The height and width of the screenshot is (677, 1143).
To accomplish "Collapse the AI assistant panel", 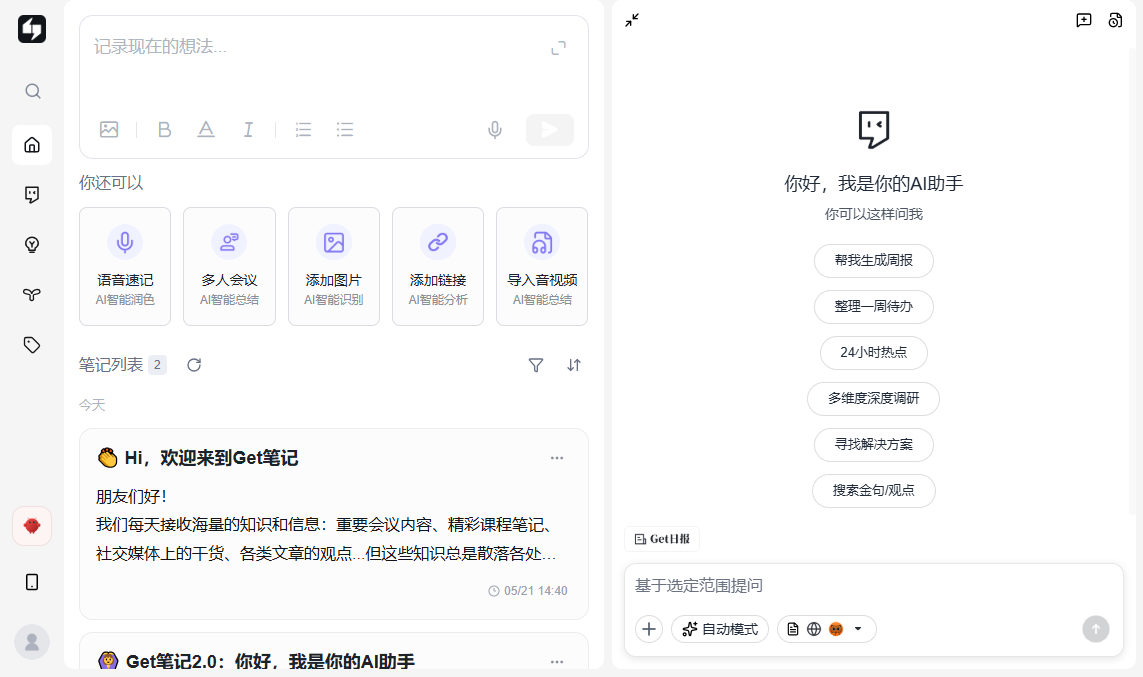I will click(x=632, y=20).
